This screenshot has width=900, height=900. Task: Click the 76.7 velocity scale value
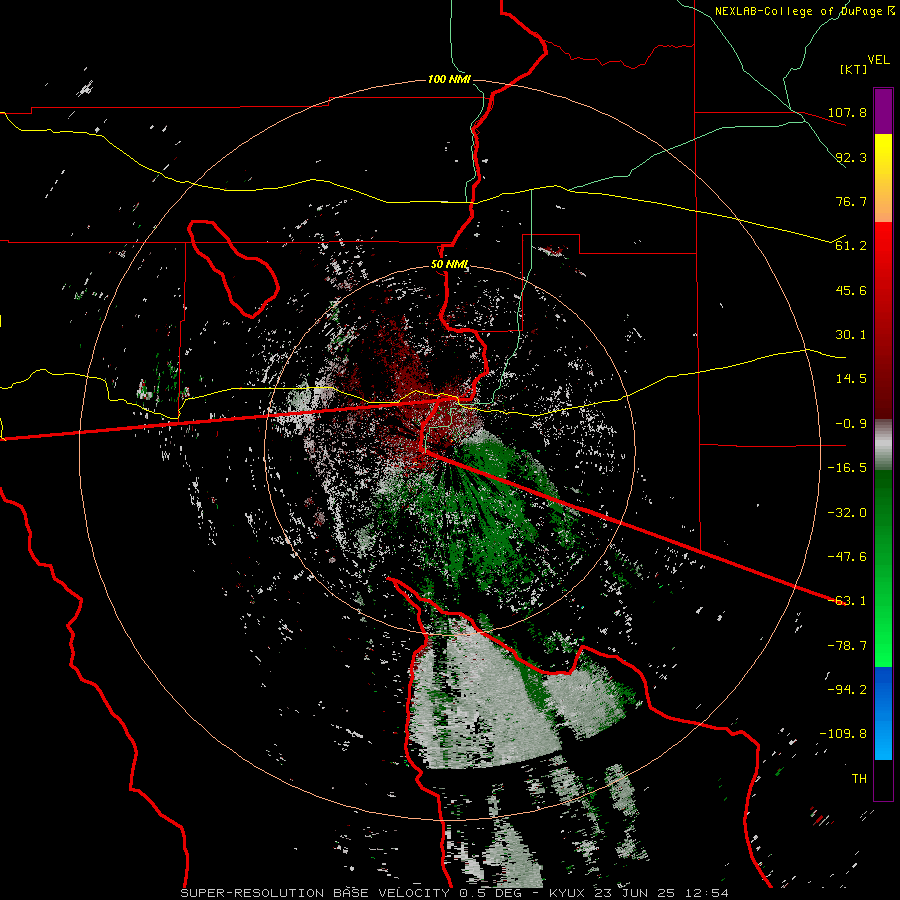point(851,201)
